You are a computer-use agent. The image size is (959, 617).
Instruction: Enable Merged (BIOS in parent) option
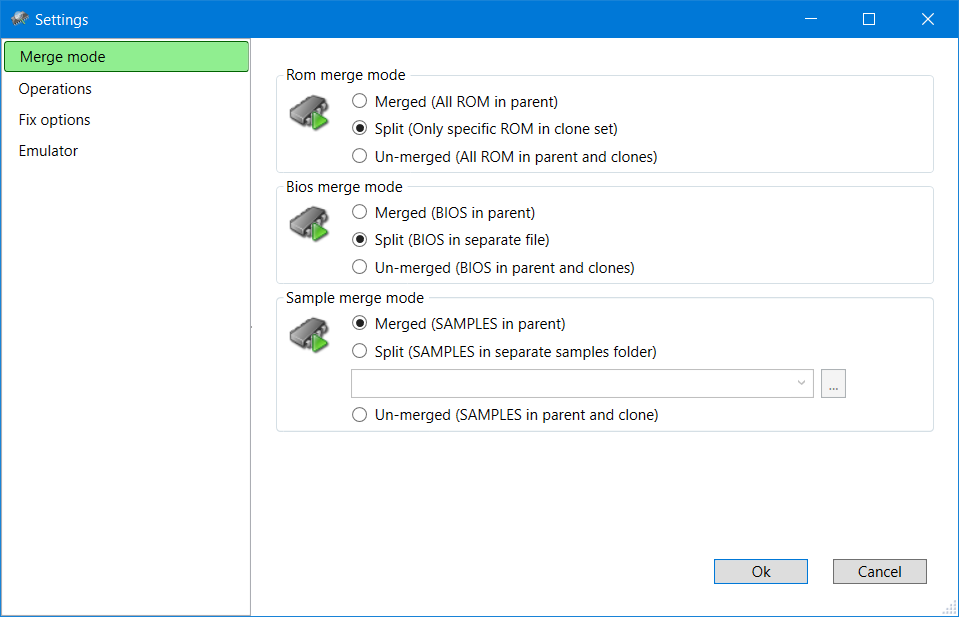click(360, 212)
